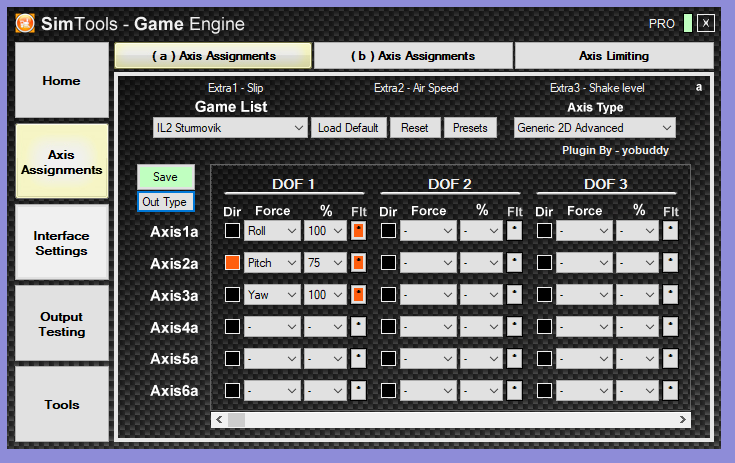Toggle Axis6a DOF 1 Dir box
The height and width of the screenshot is (463, 735).
tap(232, 390)
